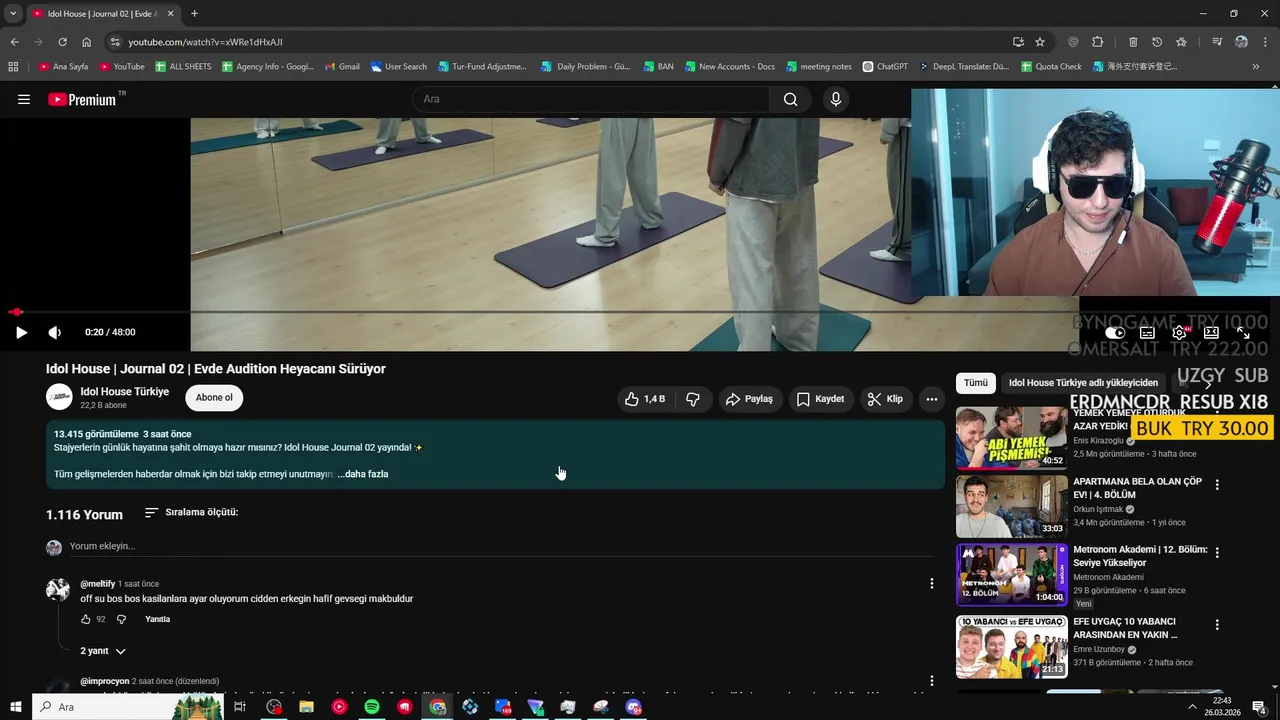Open Idol House Türkiye channel avatar
This screenshot has width=1280, height=720.
59,397
